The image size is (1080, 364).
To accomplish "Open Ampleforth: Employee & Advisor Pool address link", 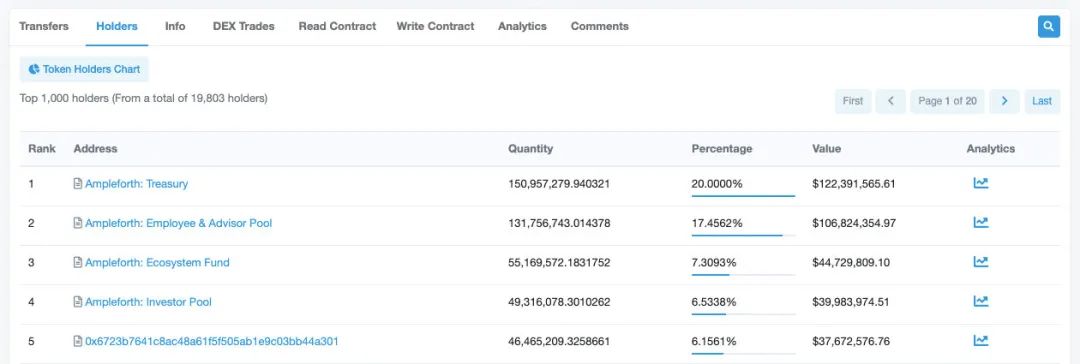I will pyautogui.click(x=178, y=223).
